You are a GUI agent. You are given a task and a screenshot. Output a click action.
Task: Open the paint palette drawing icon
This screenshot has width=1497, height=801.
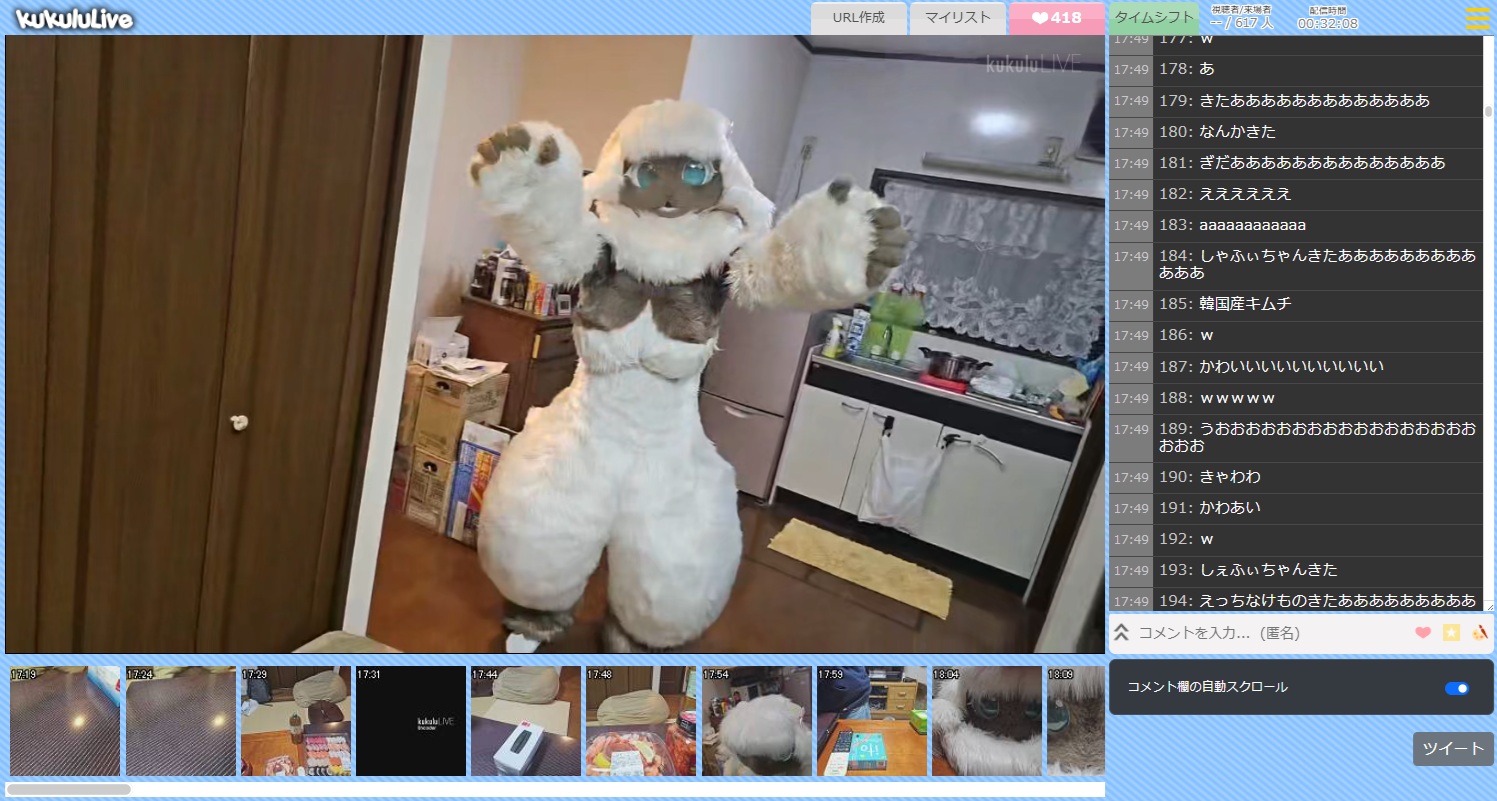1480,632
